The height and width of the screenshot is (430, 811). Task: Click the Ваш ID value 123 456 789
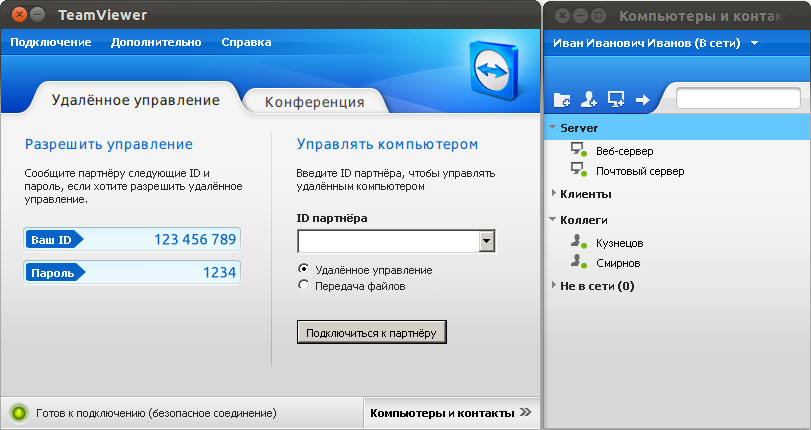tap(195, 240)
